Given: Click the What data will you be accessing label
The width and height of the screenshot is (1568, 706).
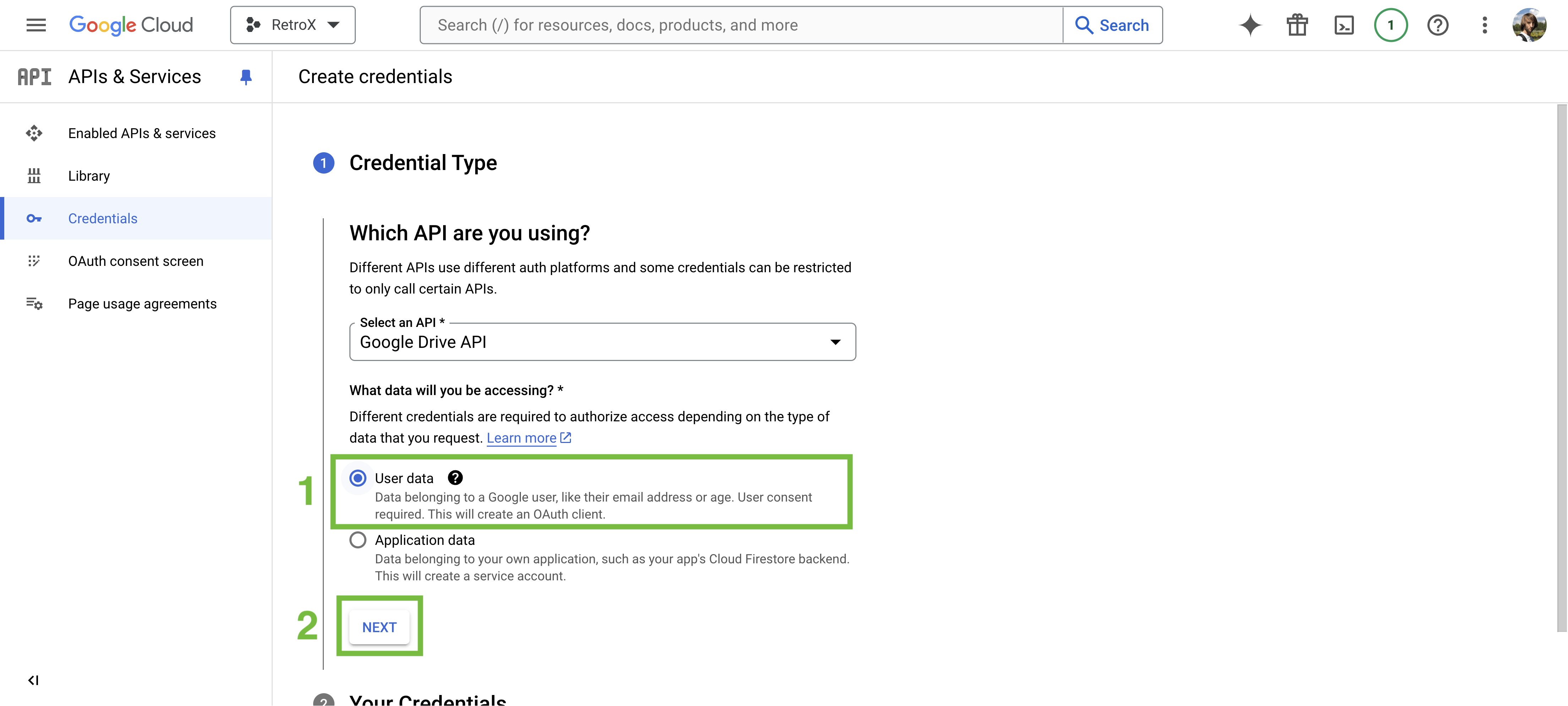Looking at the screenshot, I should [x=457, y=390].
